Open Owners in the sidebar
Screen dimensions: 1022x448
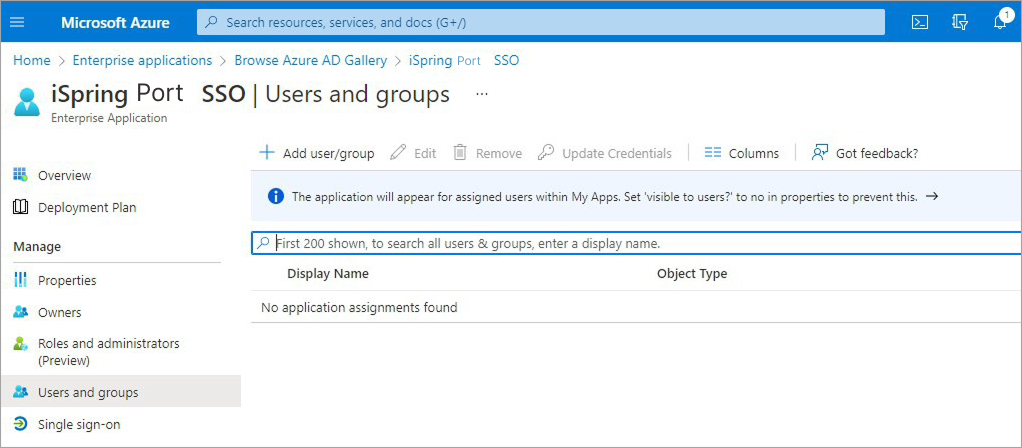tap(59, 312)
